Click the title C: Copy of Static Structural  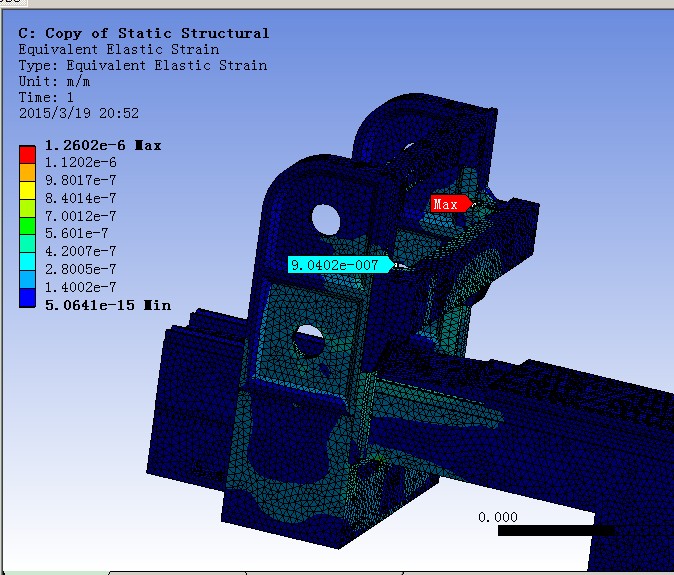(144, 33)
